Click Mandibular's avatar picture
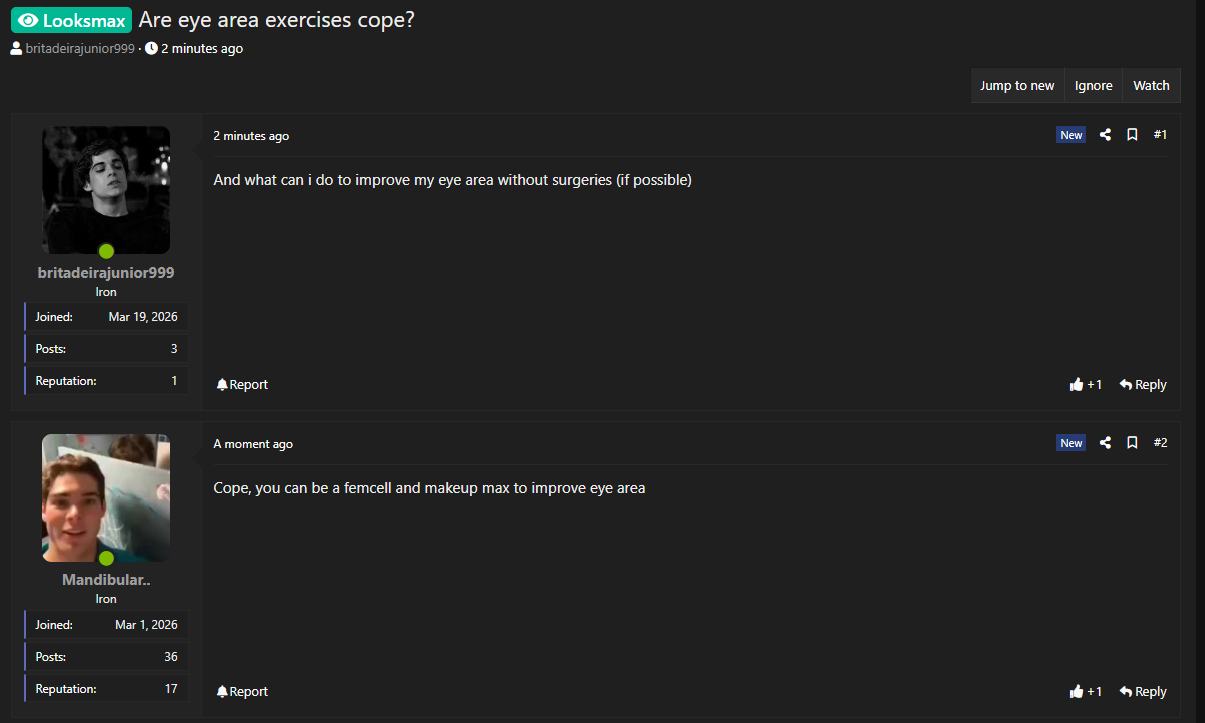1205x723 pixels. point(106,497)
